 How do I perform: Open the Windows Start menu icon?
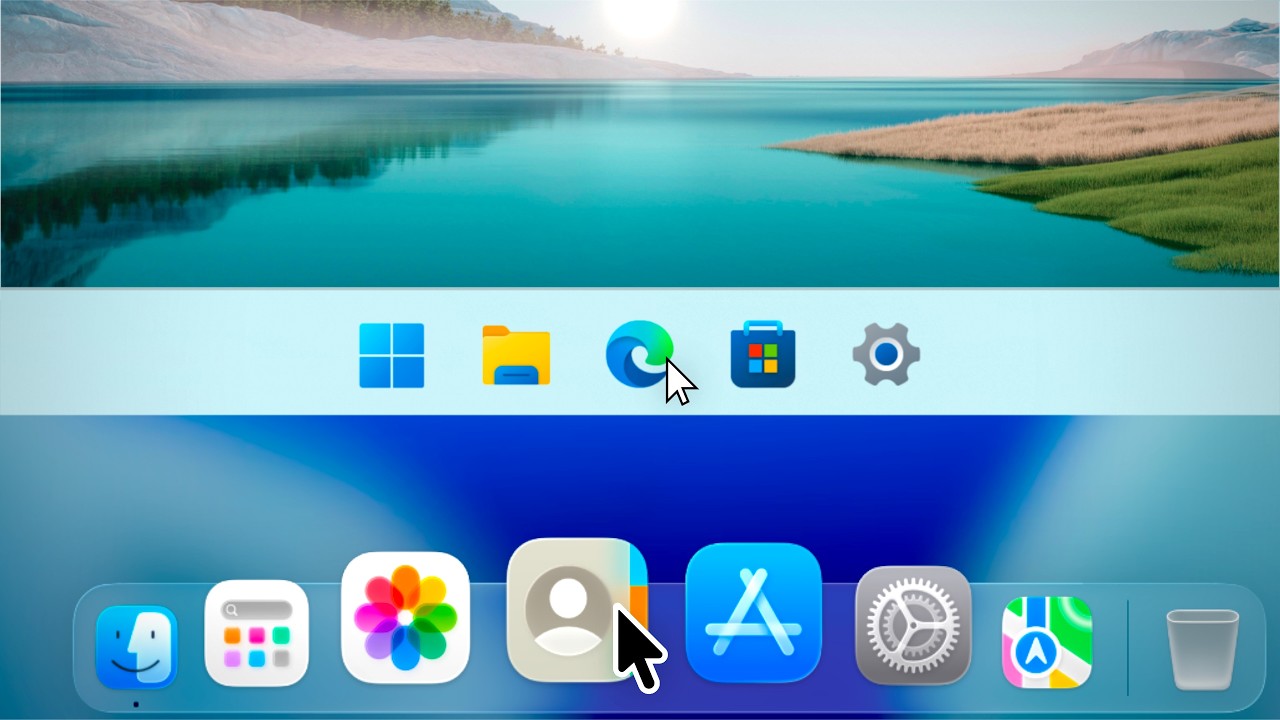coord(392,355)
